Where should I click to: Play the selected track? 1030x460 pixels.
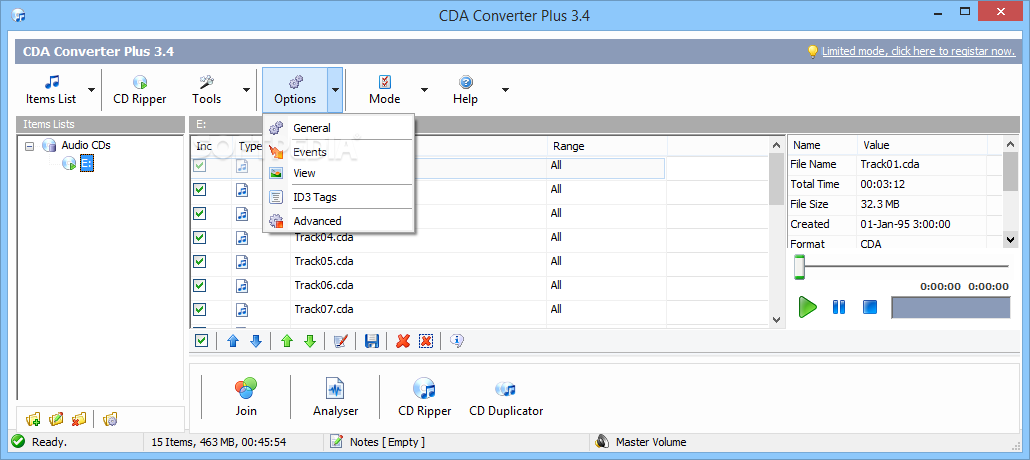[807, 307]
